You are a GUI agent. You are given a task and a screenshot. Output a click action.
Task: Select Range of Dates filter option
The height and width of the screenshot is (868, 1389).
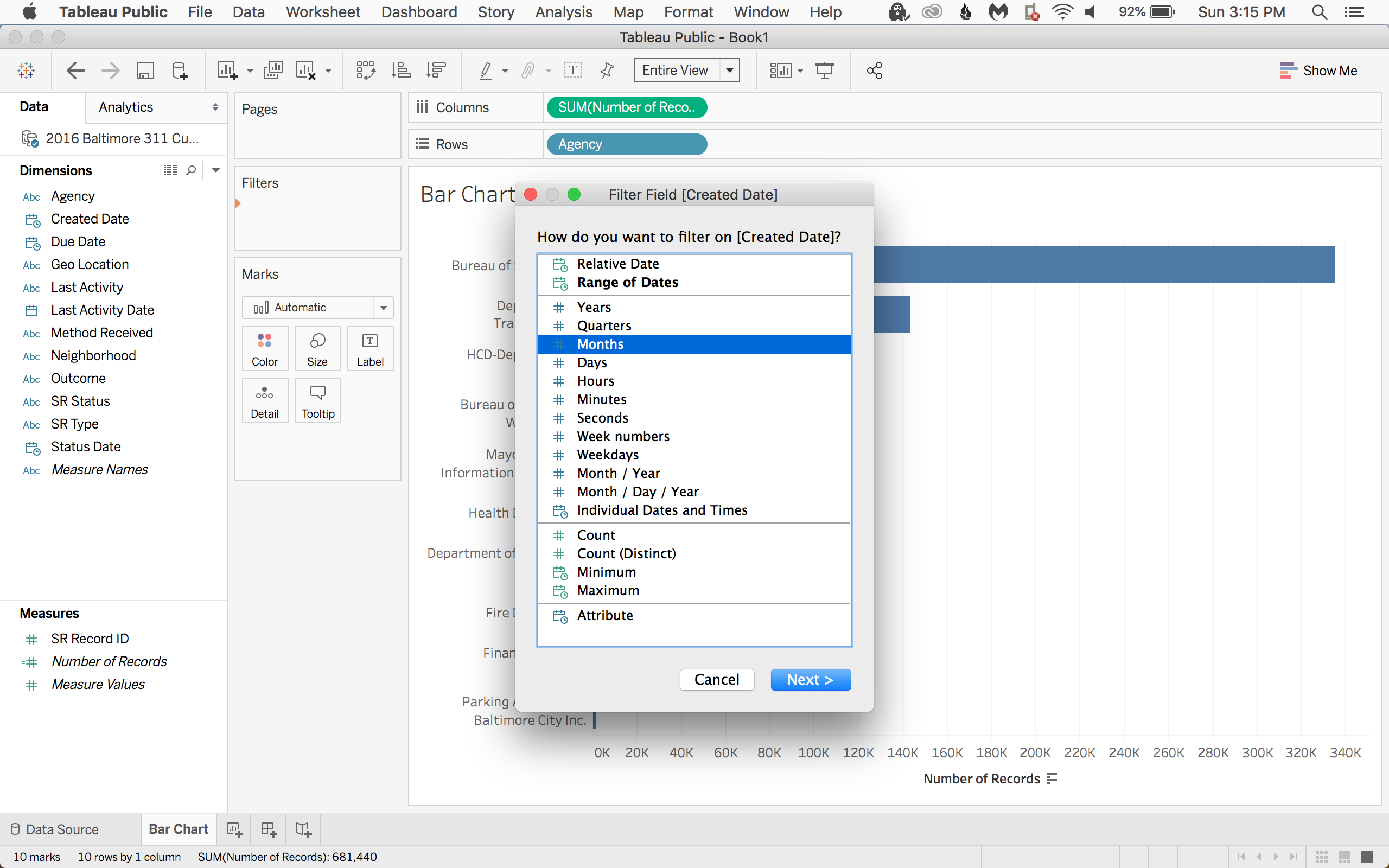coord(694,283)
